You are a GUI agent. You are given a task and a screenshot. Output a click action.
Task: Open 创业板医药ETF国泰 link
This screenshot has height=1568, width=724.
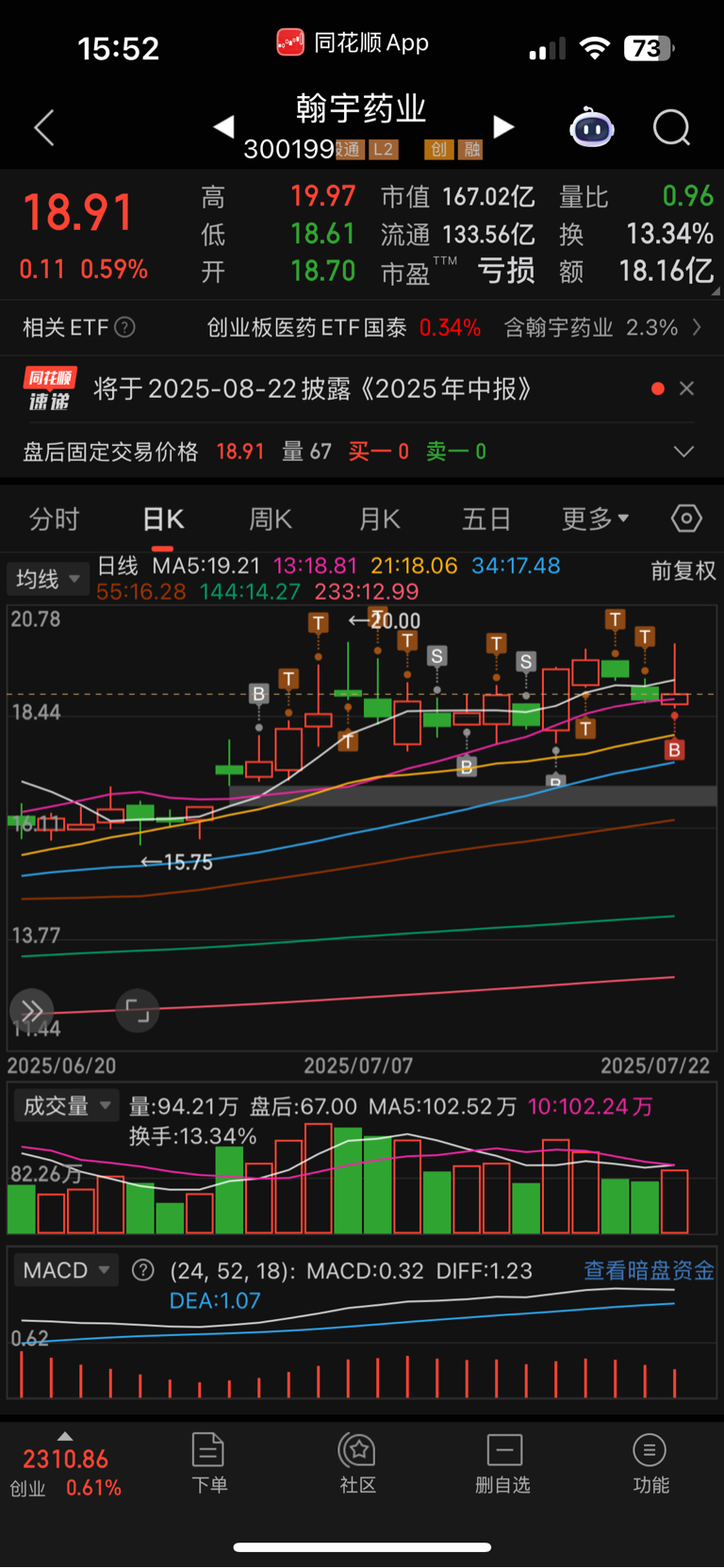343,327
